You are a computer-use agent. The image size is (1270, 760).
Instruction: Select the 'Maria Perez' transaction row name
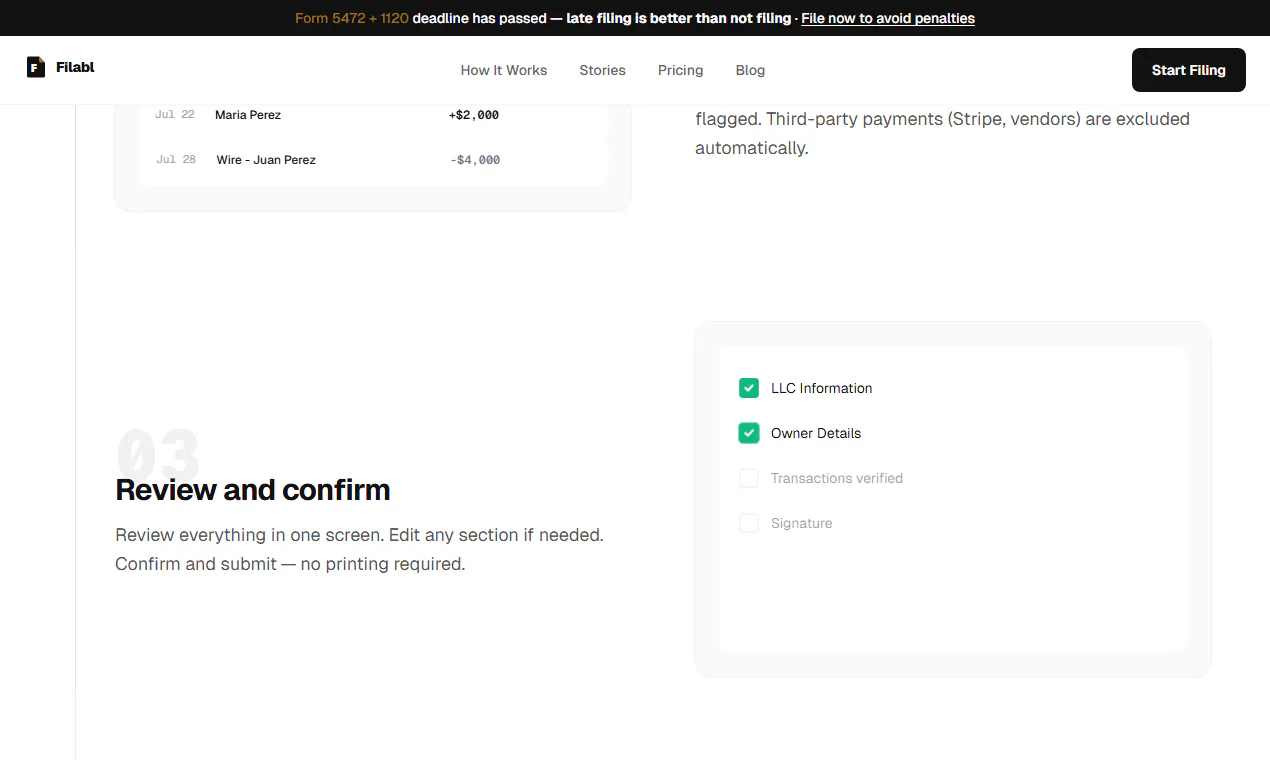pos(248,115)
